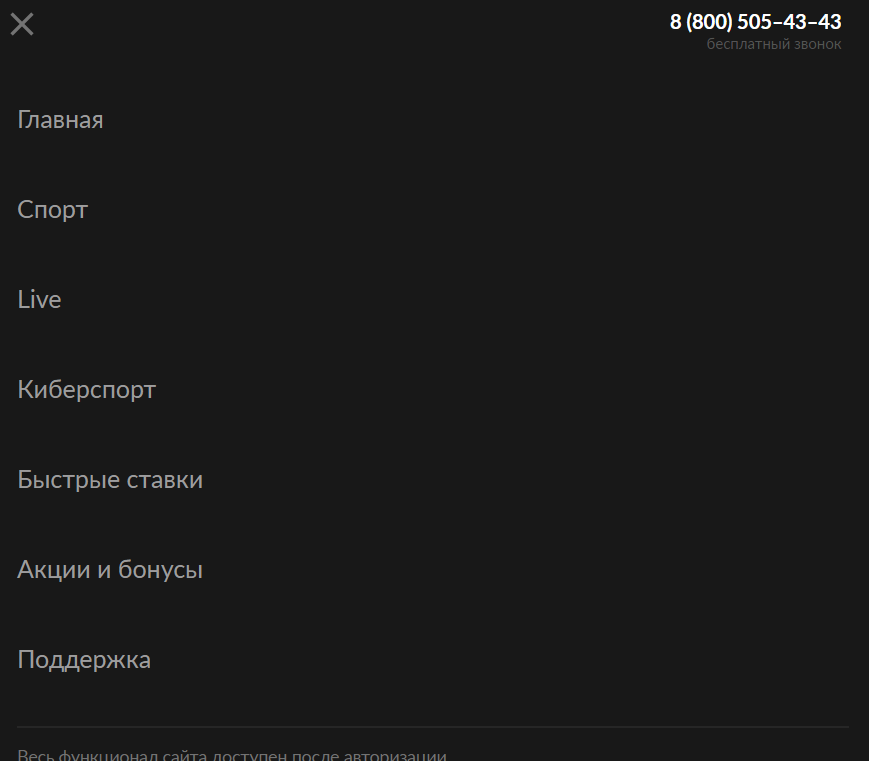Open Быстрые ставки page
869x761 pixels.
point(110,480)
